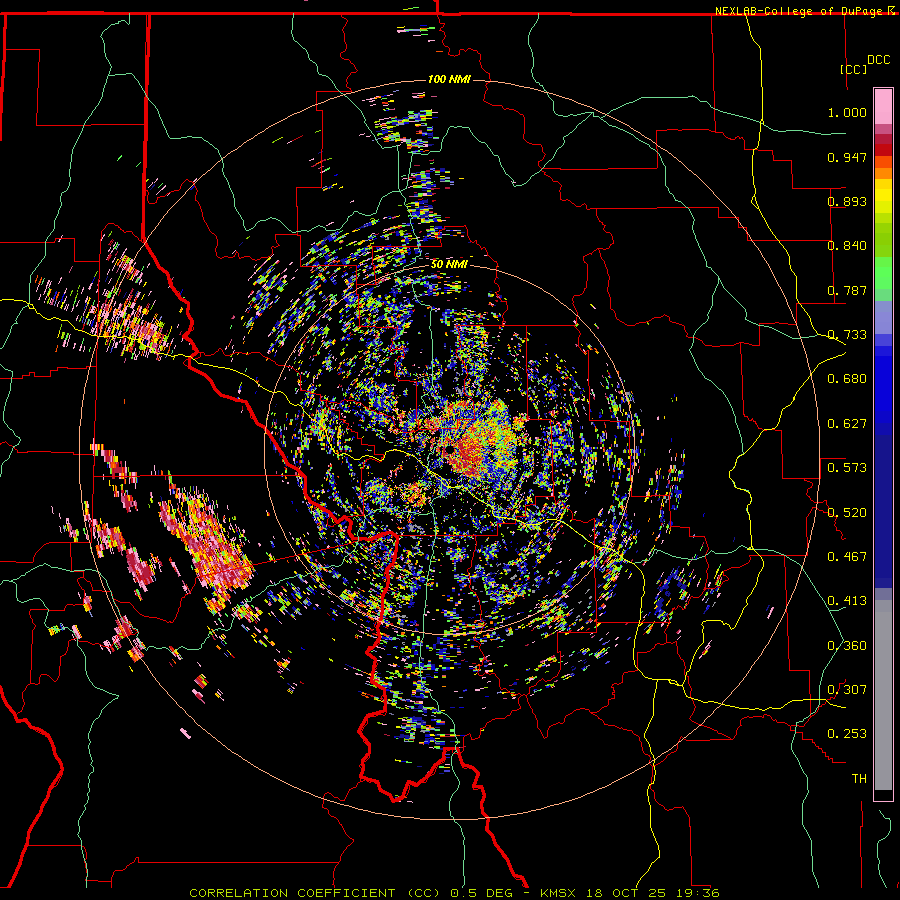
Task: Click the 1.000 legend value
Action: (847, 112)
